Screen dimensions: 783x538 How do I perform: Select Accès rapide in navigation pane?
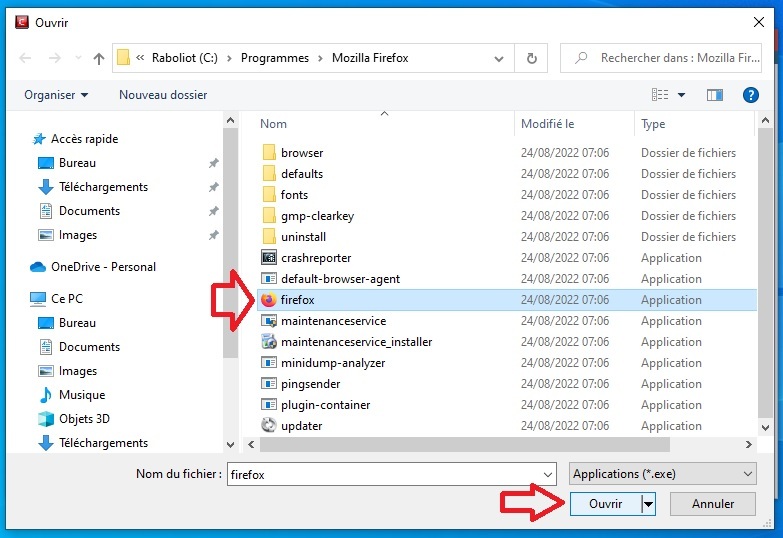85,139
